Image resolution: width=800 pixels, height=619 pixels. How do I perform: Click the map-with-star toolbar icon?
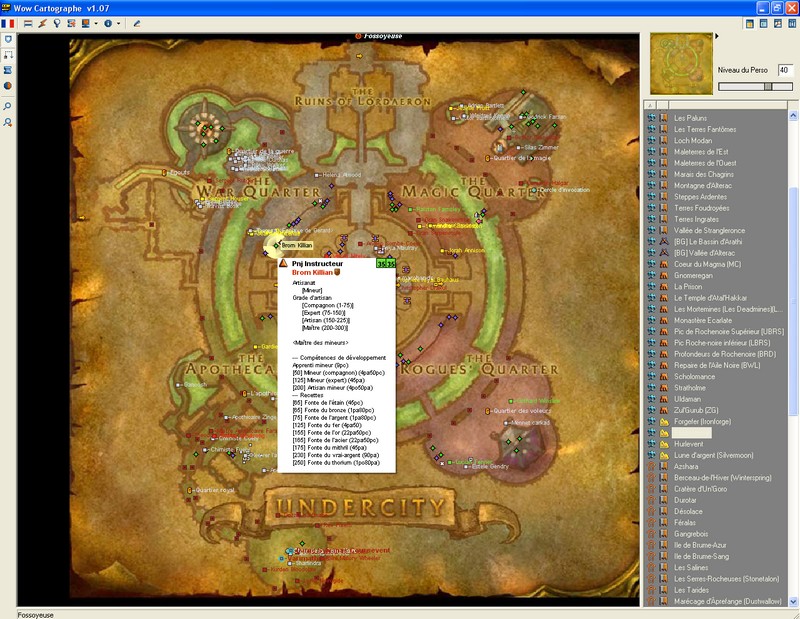71,23
